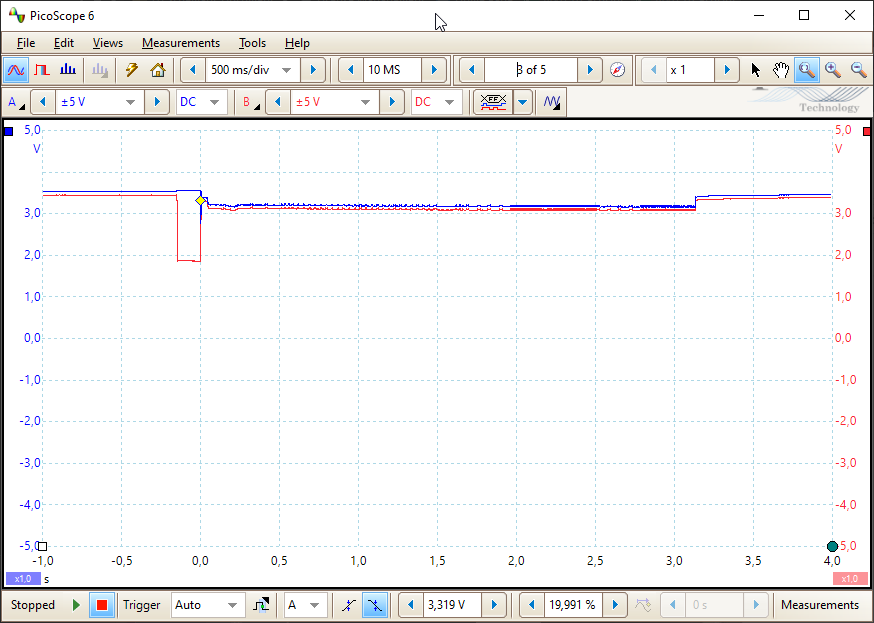Screen dimensions: 874x623
Task: Open the Buffer Navigator compass icon
Action: pyautogui.click(x=618, y=70)
